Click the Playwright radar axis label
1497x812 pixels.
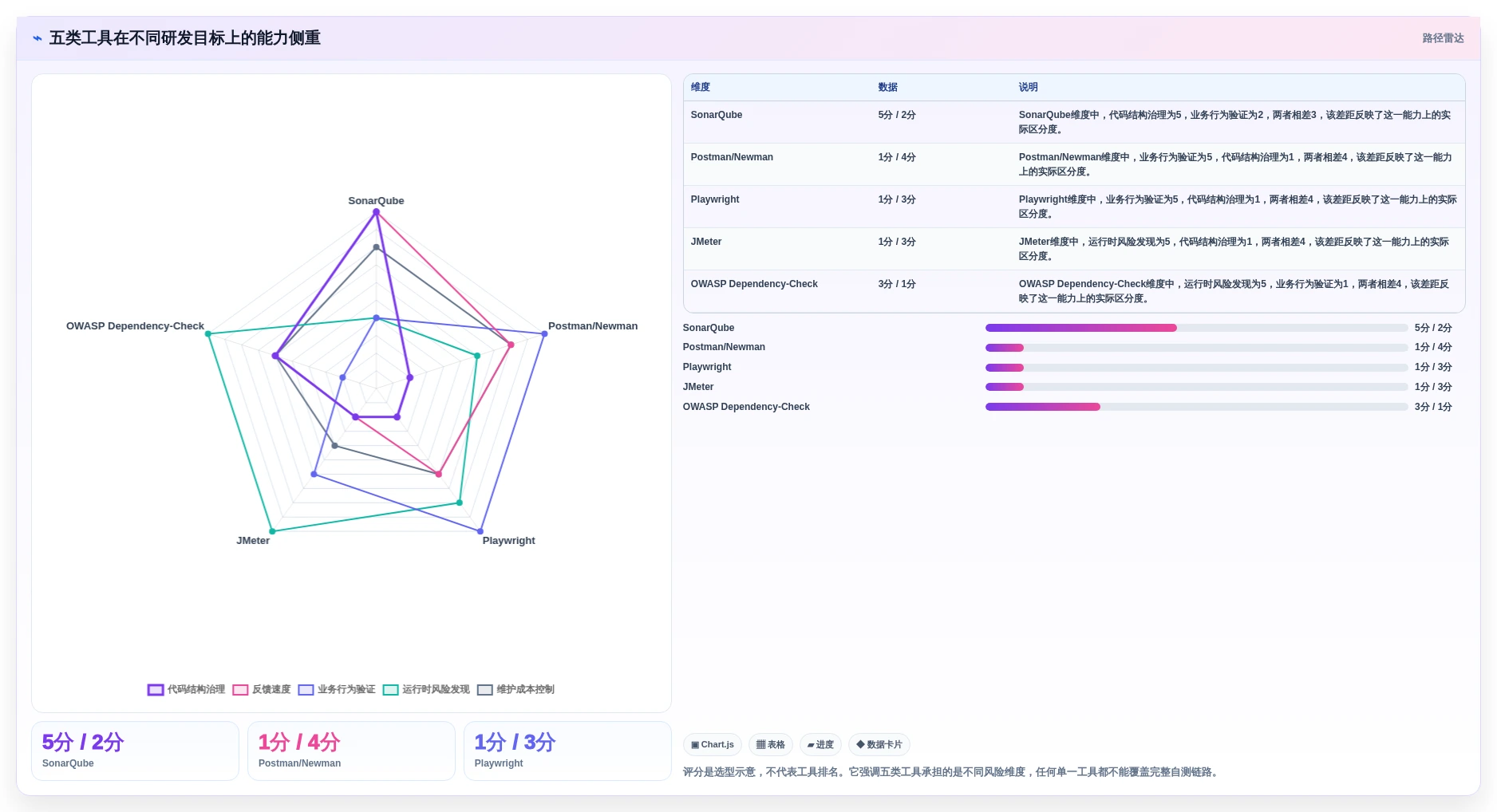(x=508, y=541)
